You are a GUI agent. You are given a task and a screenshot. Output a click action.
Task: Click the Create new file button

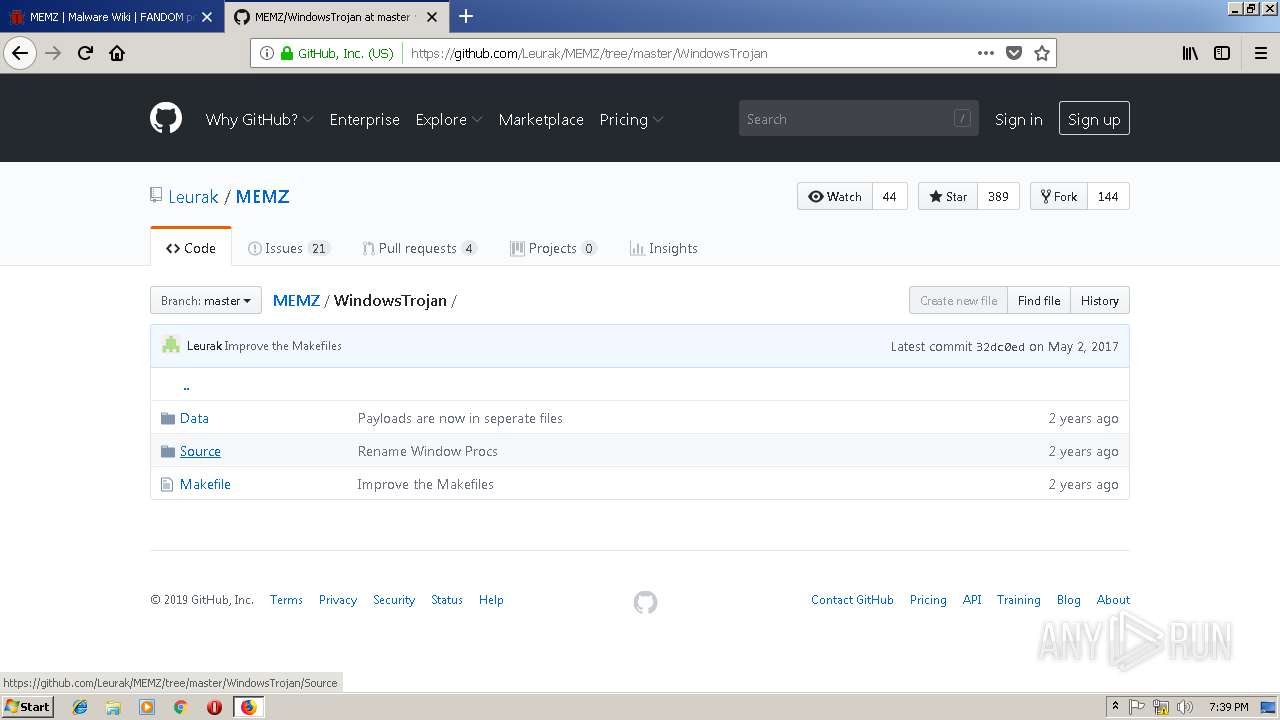(x=958, y=300)
